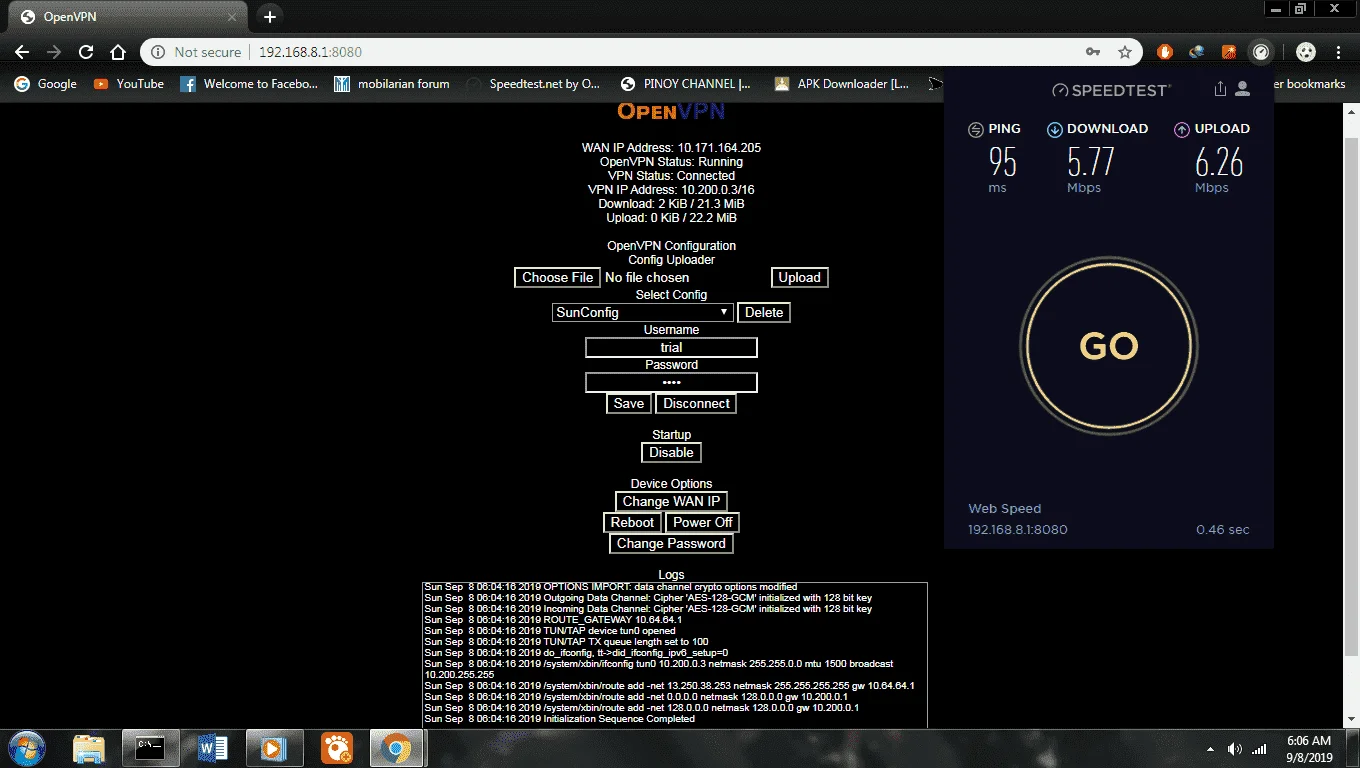Disconnect the VPN
Viewport: 1360px width, 768px height.
click(696, 403)
